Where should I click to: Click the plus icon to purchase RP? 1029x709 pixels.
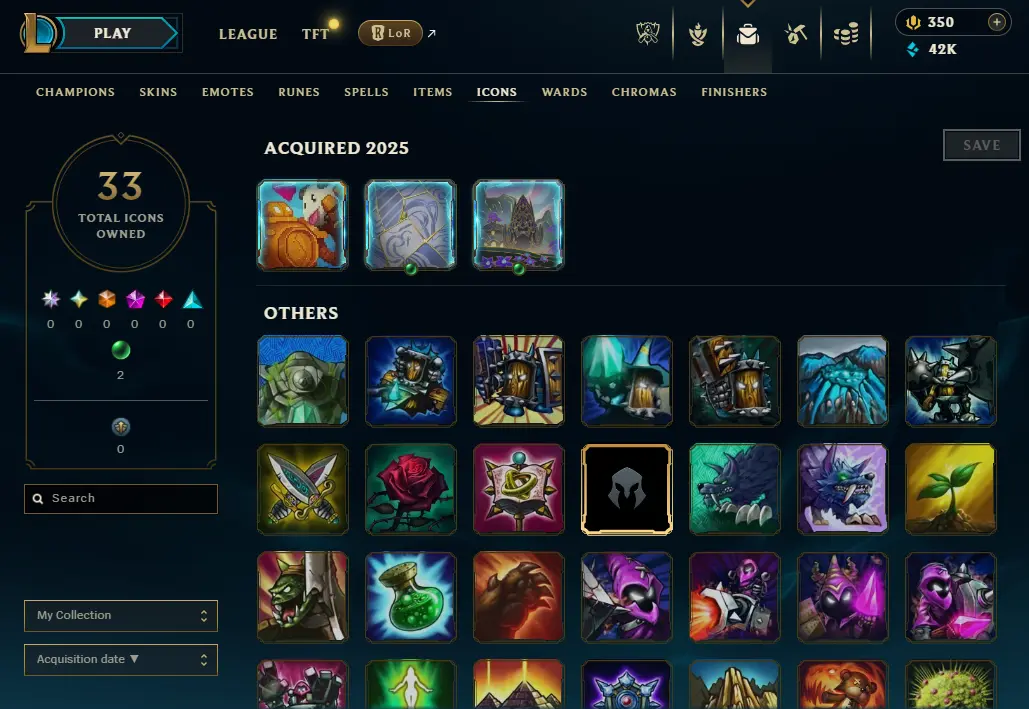point(996,22)
